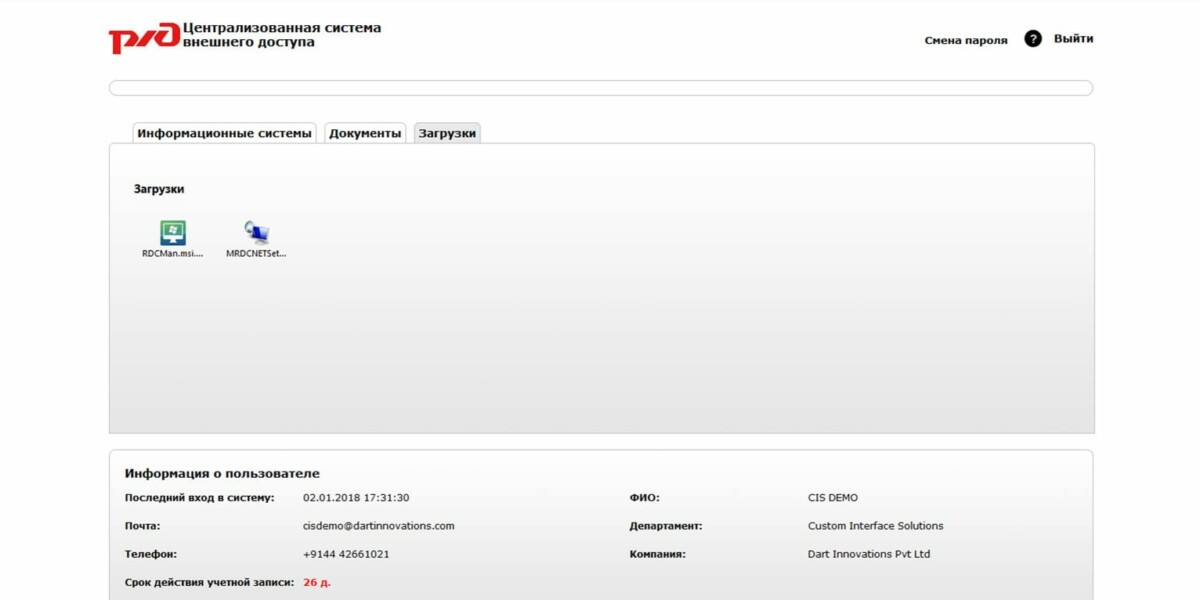Click the phone number +9144 42661021
Viewport: 1200px width, 600px height.
[346, 553]
